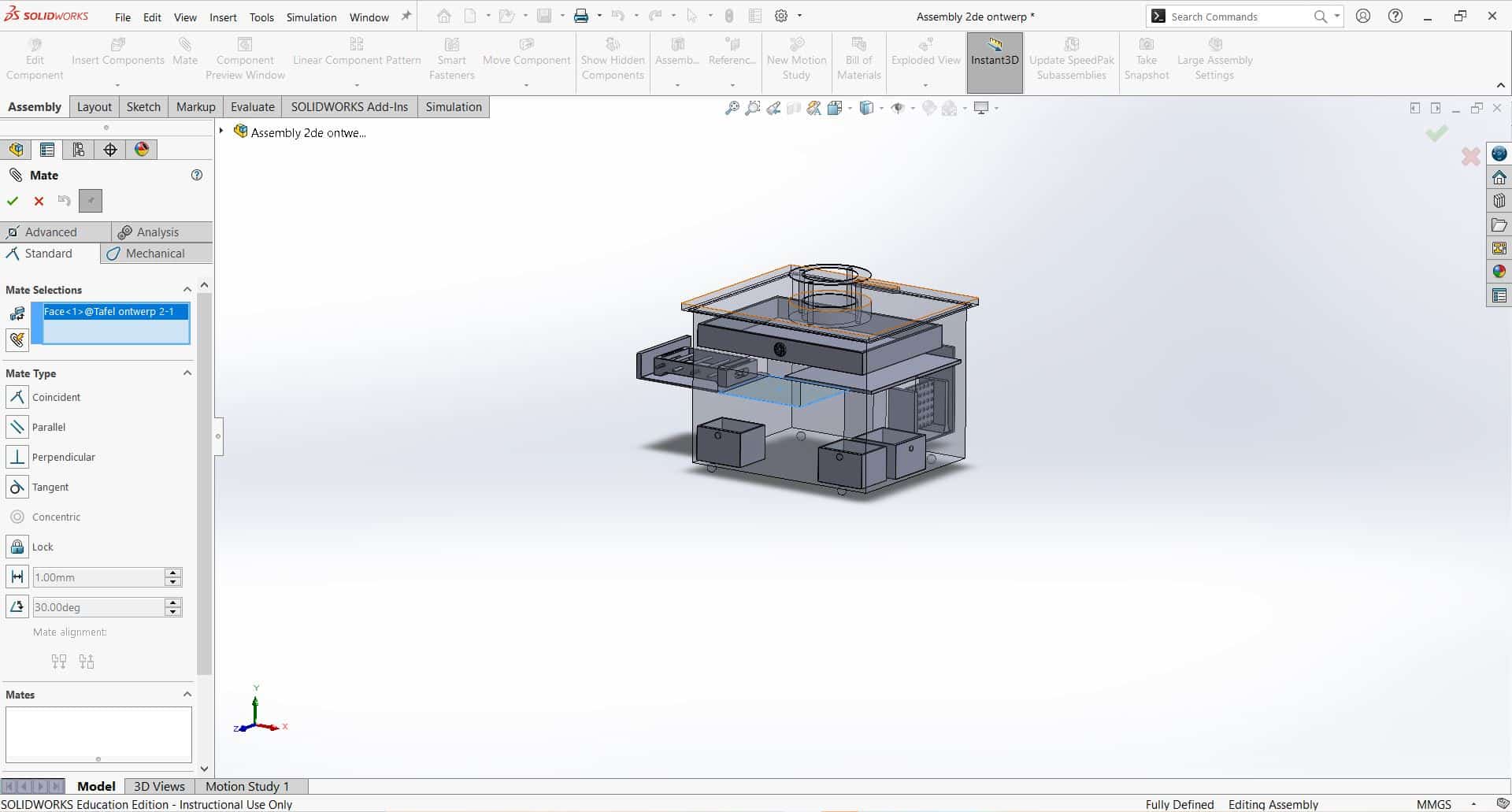Toggle the Angle mate button
Image resolution: width=1512 pixels, height=812 pixels.
tap(17, 606)
